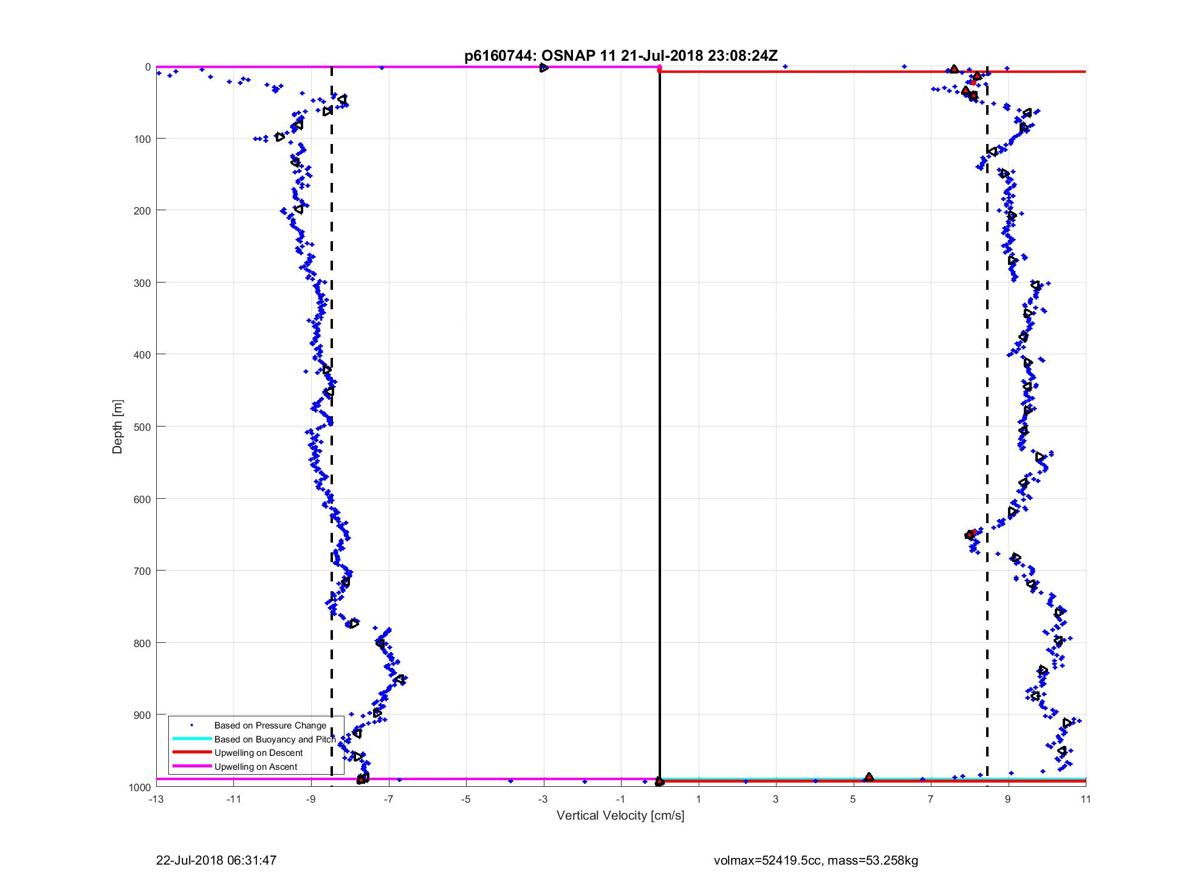This screenshot has width=1200, height=885.
Task: Click velocity tick label -7
Action: tap(388, 800)
